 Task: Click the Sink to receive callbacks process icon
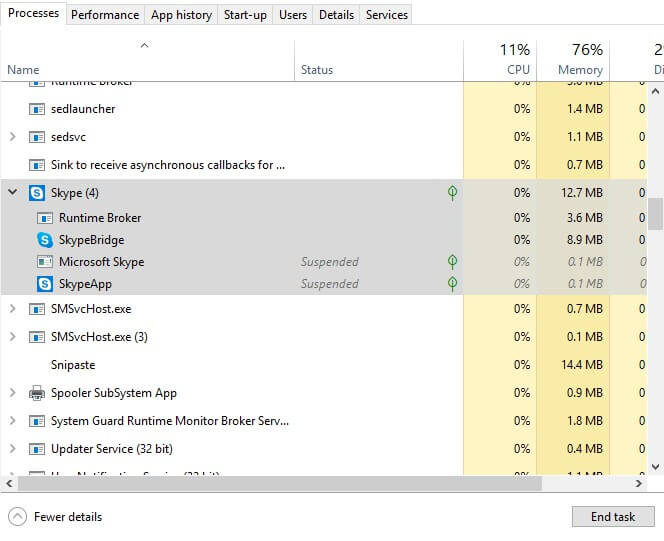[x=37, y=165]
